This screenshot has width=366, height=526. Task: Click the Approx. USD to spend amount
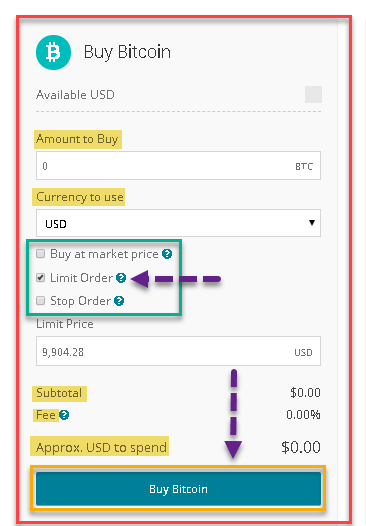coord(301,447)
